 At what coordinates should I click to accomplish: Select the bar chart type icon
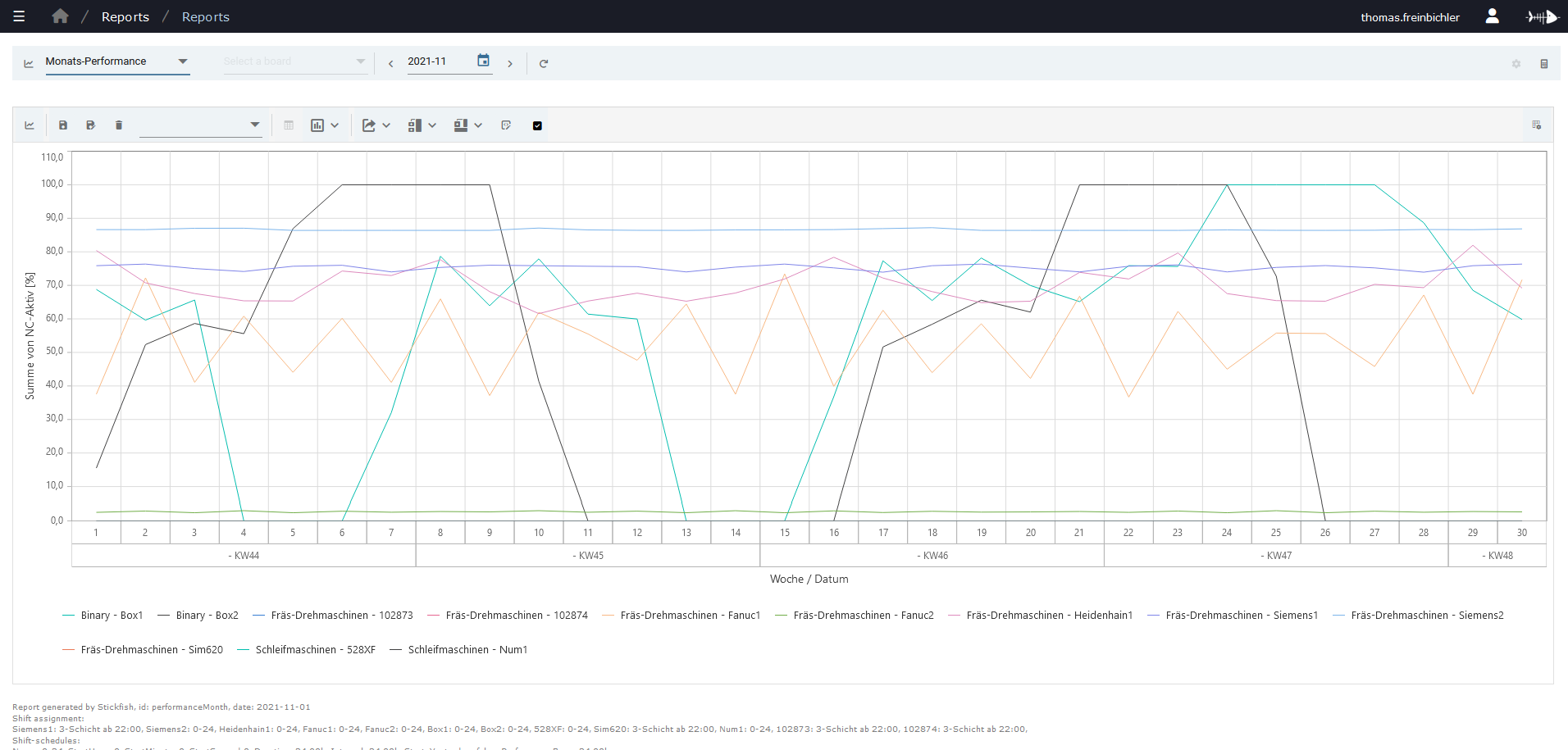(317, 125)
